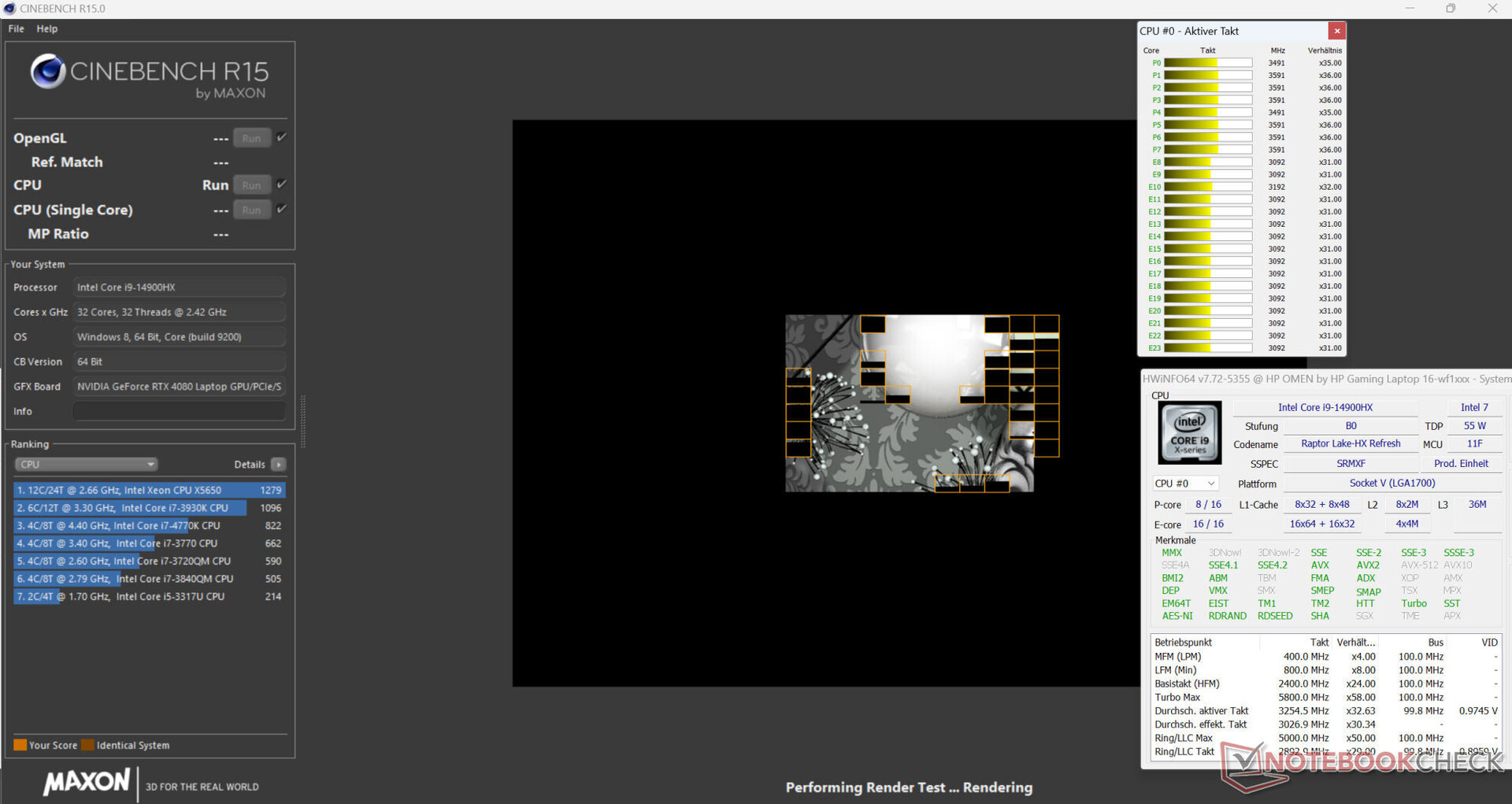This screenshot has width=1512, height=804.
Task: Click the Identical System legend swatch
Action: coord(88,745)
